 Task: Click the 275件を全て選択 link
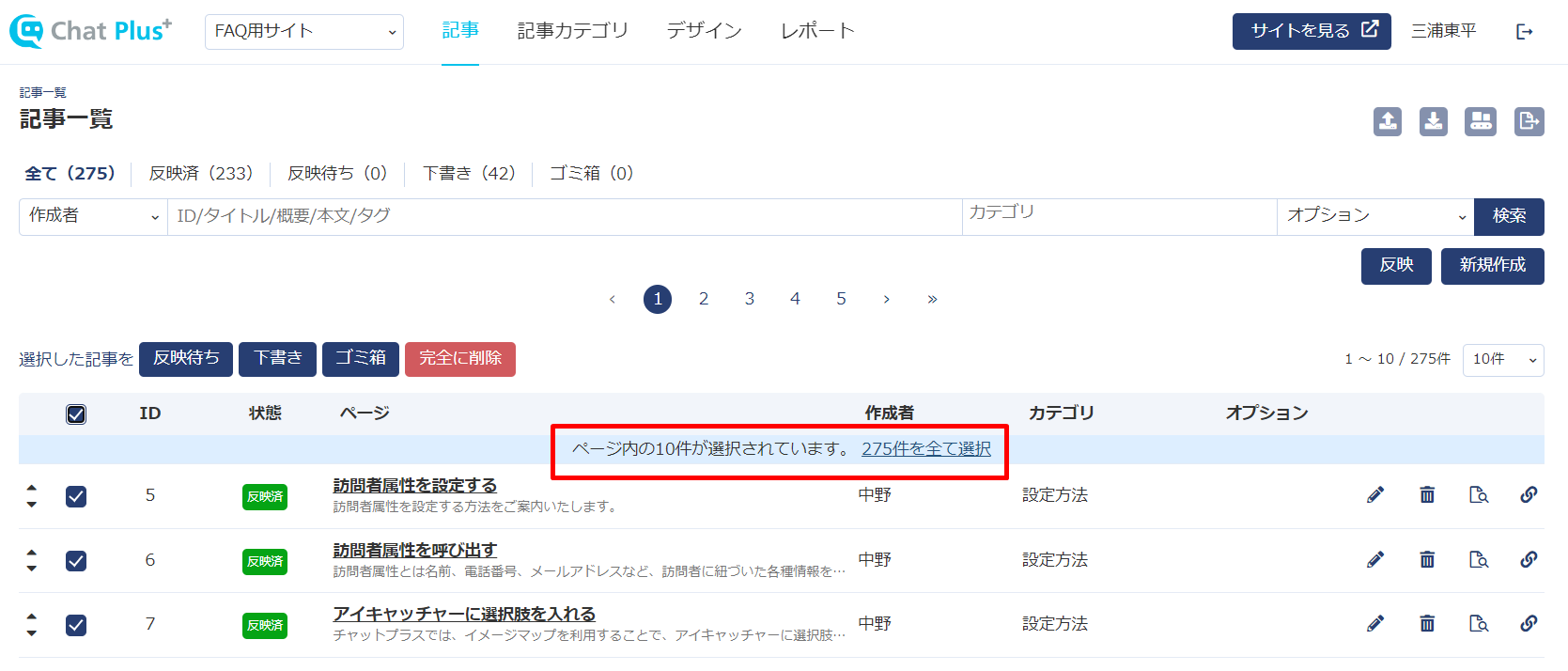pyautogui.click(x=925, y=449)
